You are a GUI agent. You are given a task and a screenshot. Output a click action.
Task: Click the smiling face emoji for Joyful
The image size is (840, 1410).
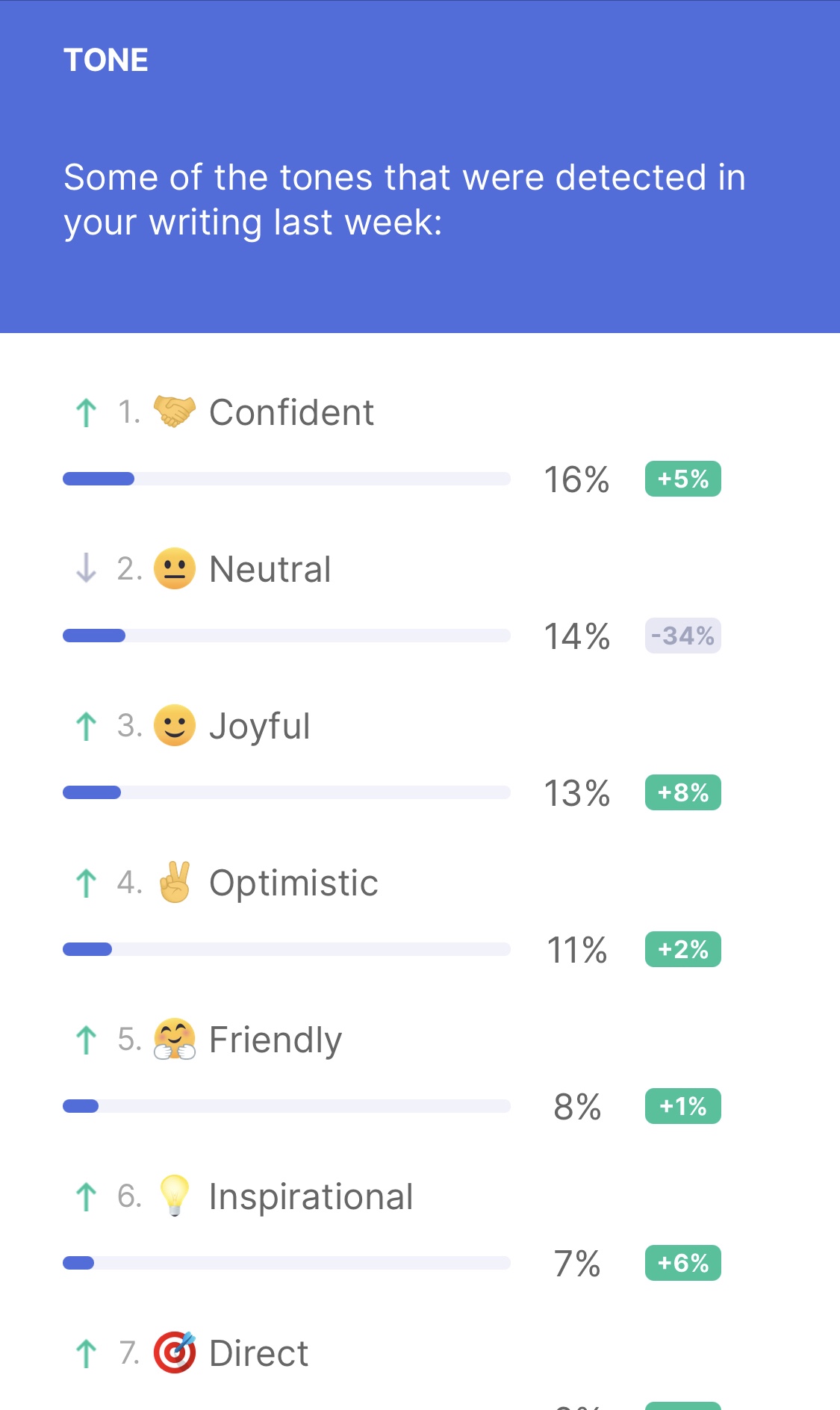coord(175,725)
